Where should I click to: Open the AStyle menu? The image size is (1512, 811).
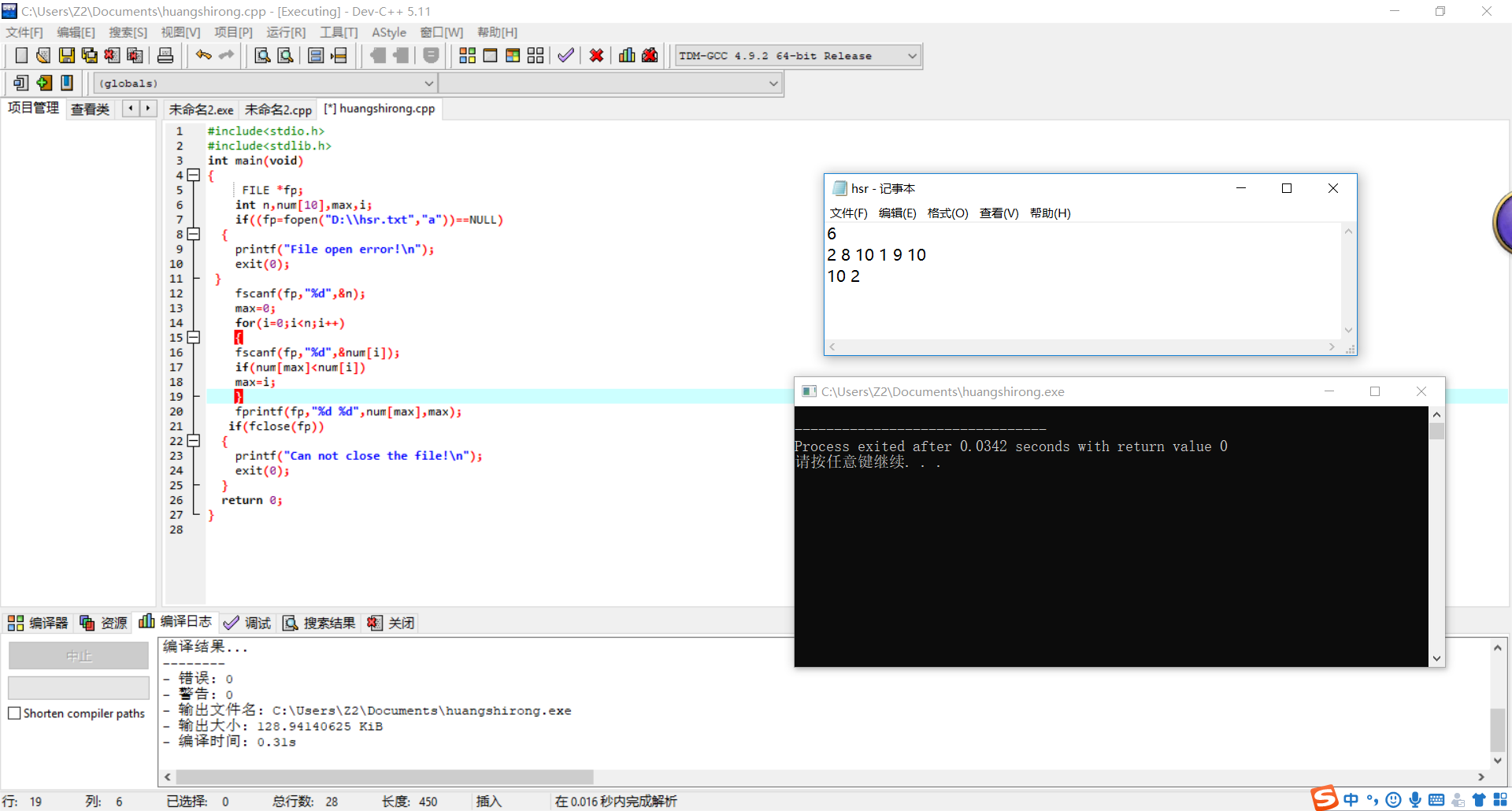pos(389,32)
